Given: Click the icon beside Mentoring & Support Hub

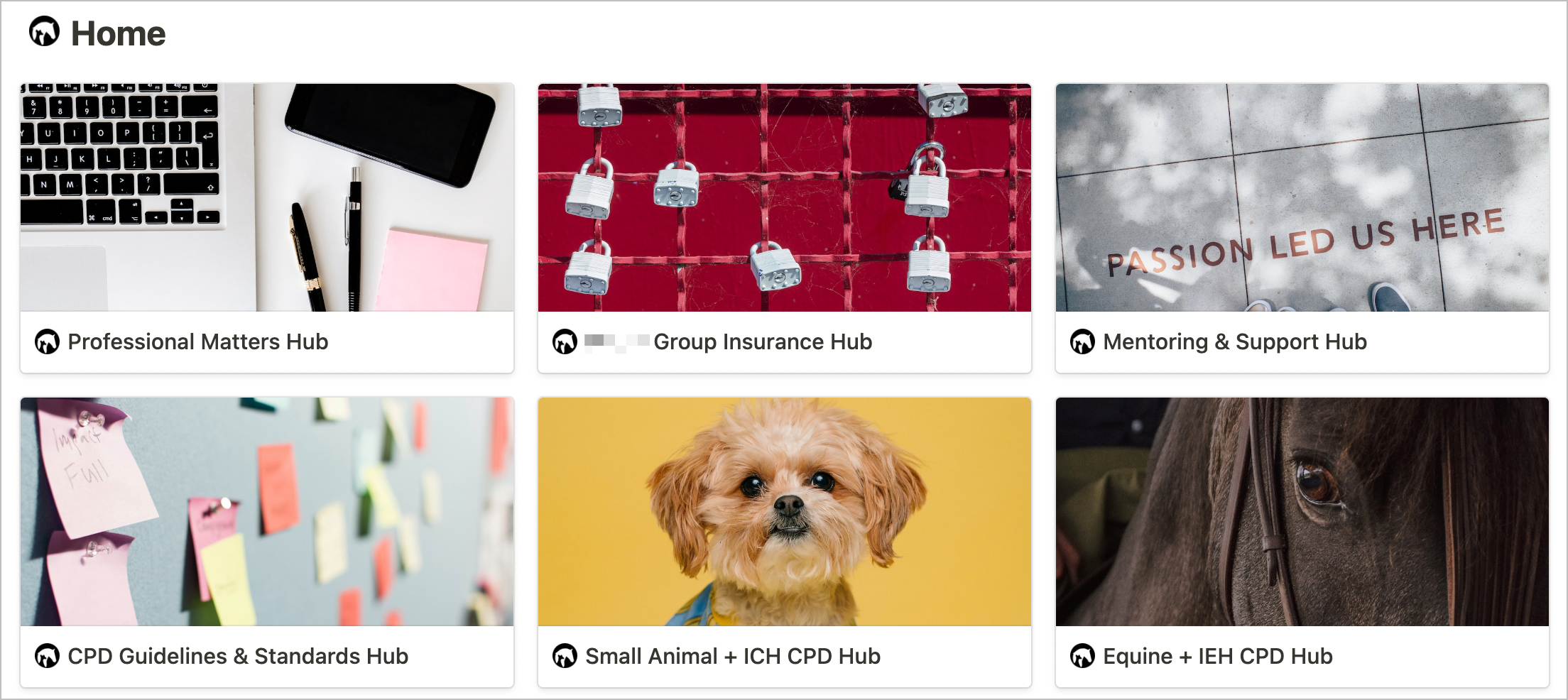Looking at the screenshot, I should pos(1082,342).
